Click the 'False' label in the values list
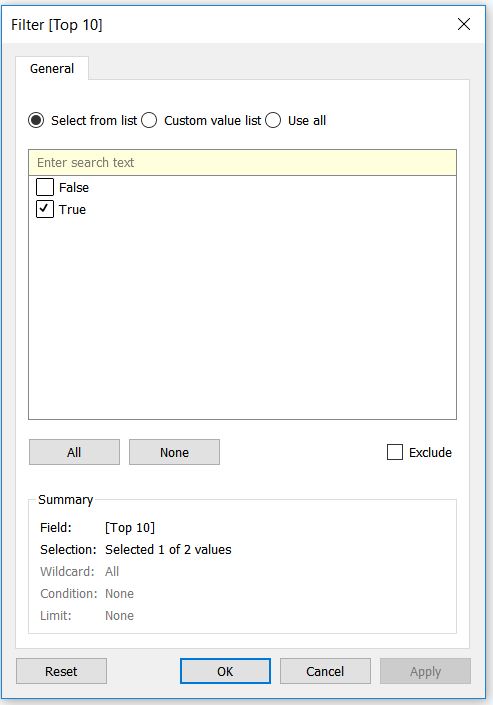Image resolution: width=493 pixels, height=705 pixels. (x=74, y=187)
